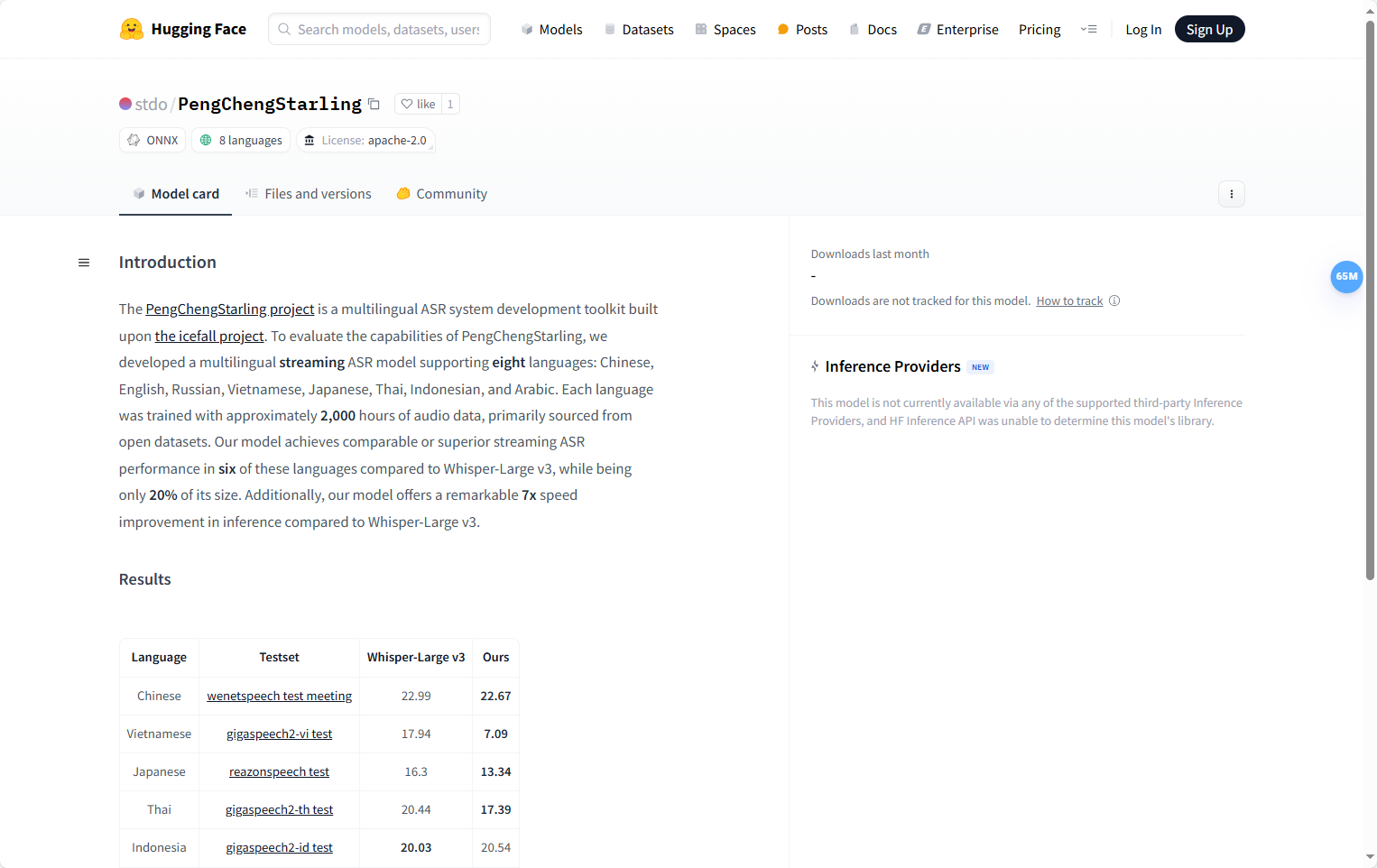Click the Log In link

(1143, 30)
